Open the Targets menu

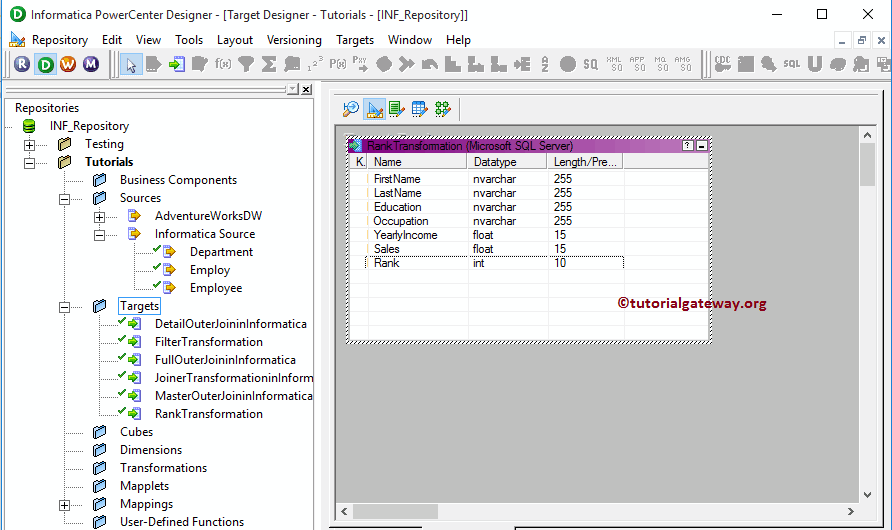tap(355, 40)
